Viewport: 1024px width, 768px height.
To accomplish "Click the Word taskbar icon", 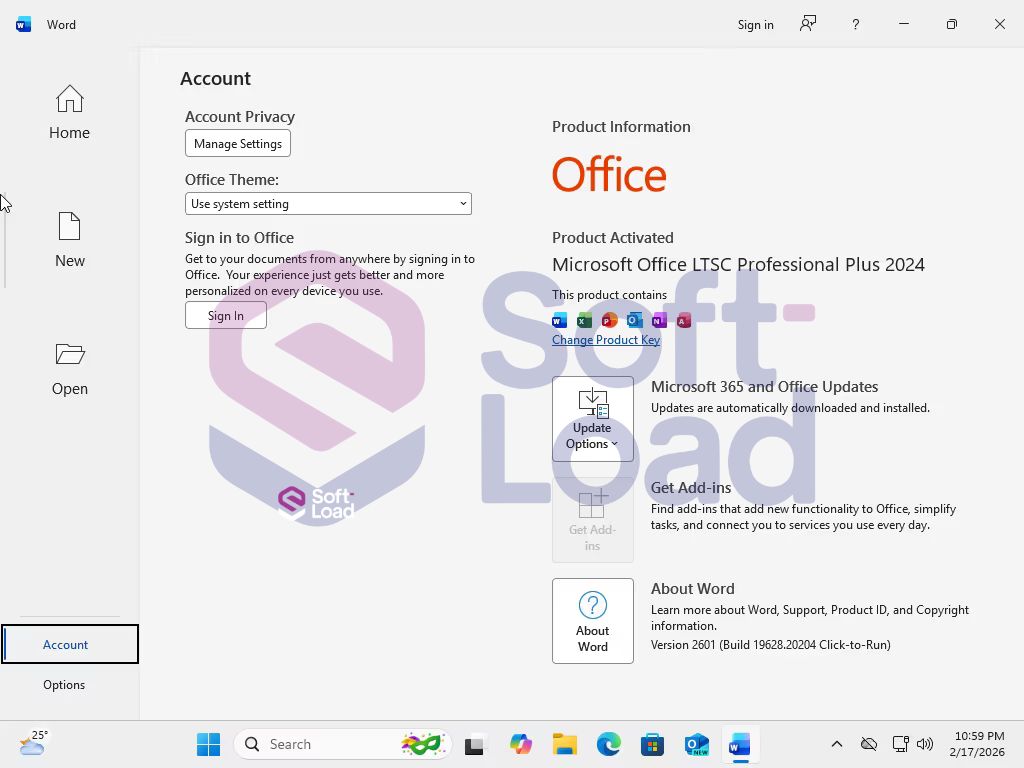I will pyautogui.click(x=740, y=744).
